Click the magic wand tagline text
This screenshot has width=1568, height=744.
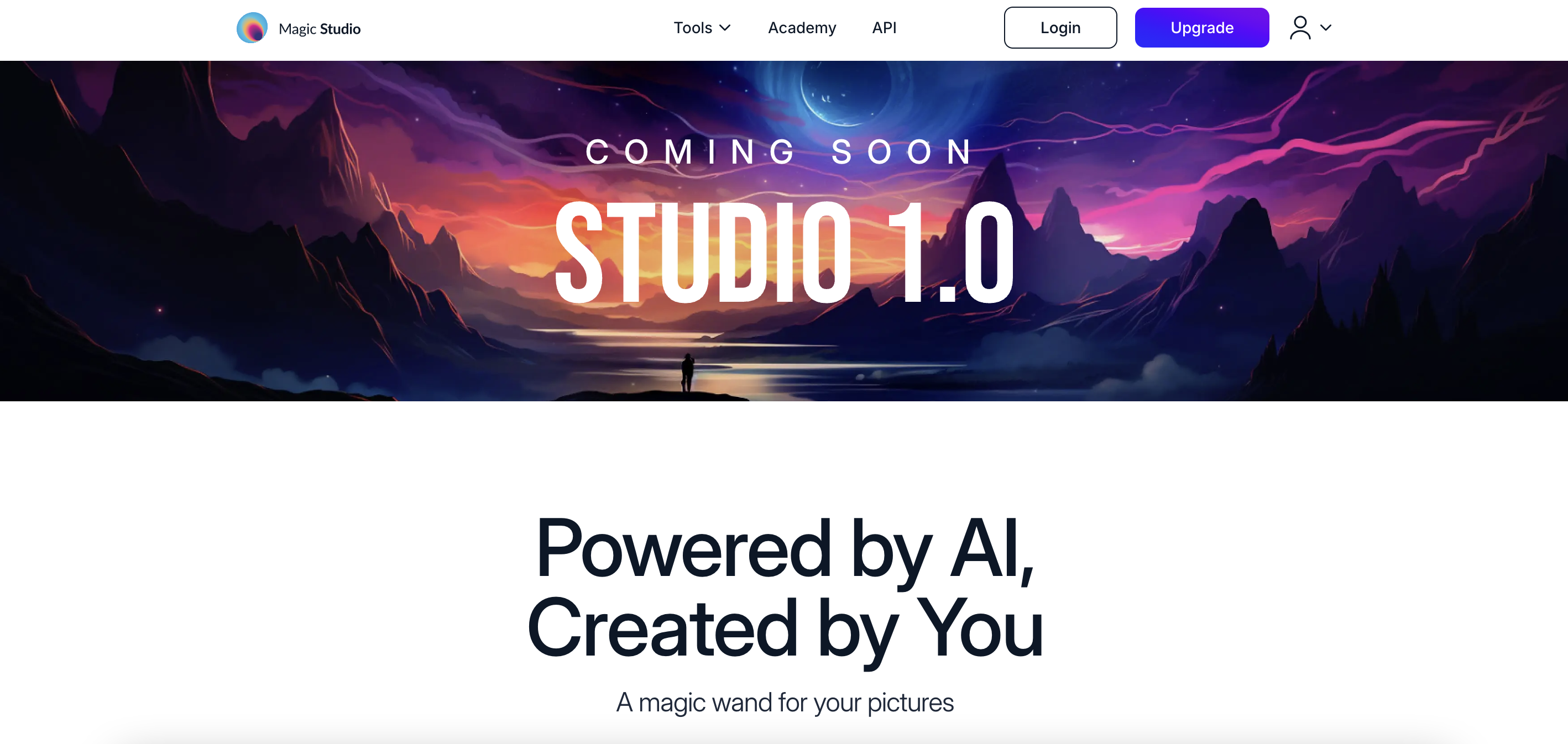tap(785, 703)
